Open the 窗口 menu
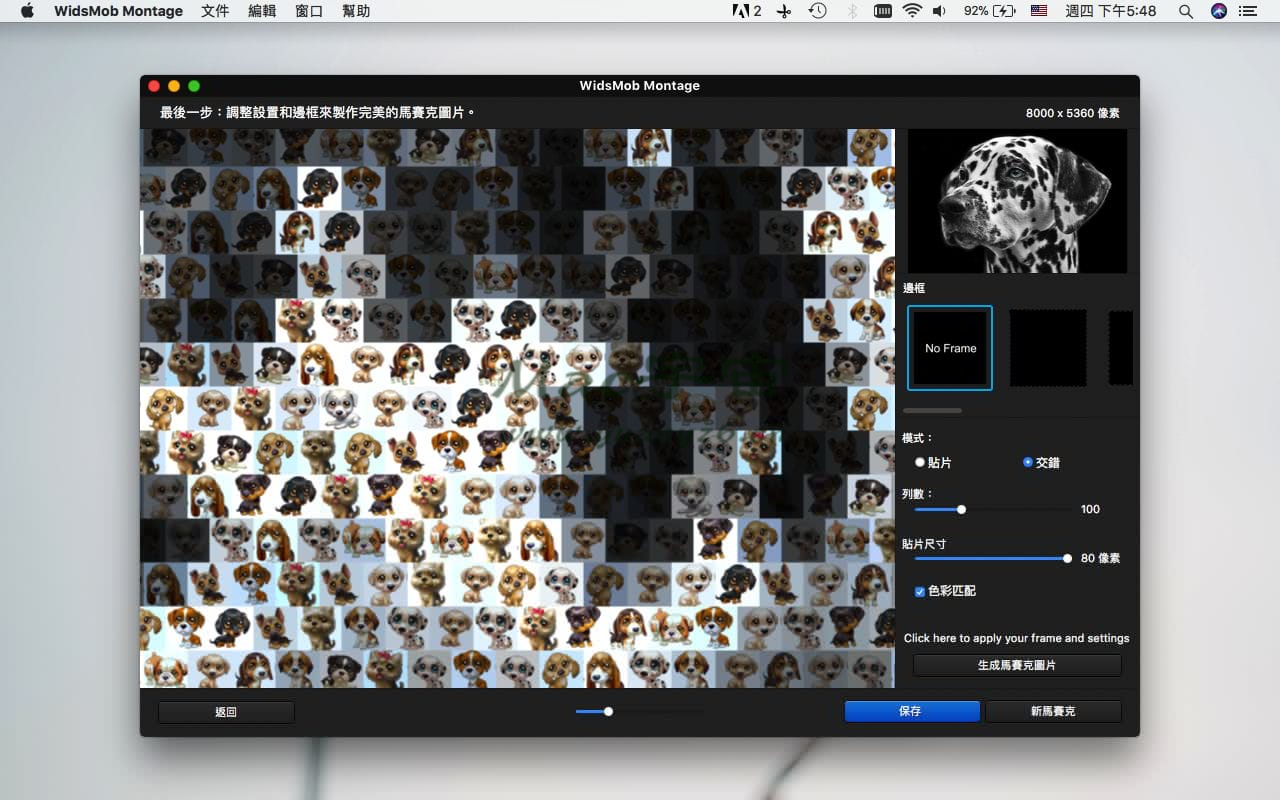Viewport: 1280px width, 800px height. pyautogui.click(x=309, y=11)
